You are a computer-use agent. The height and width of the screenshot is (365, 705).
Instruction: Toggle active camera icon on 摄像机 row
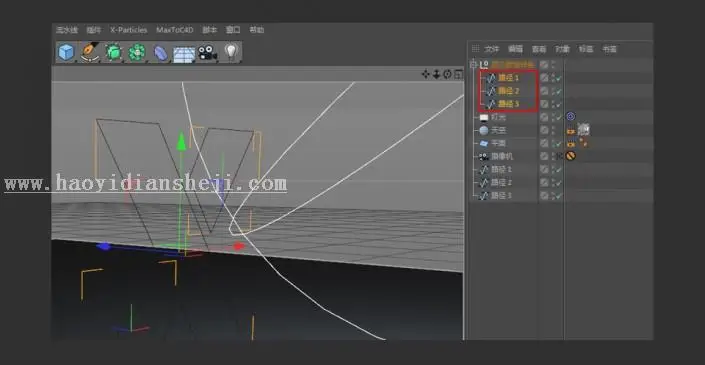click(559, 156)
